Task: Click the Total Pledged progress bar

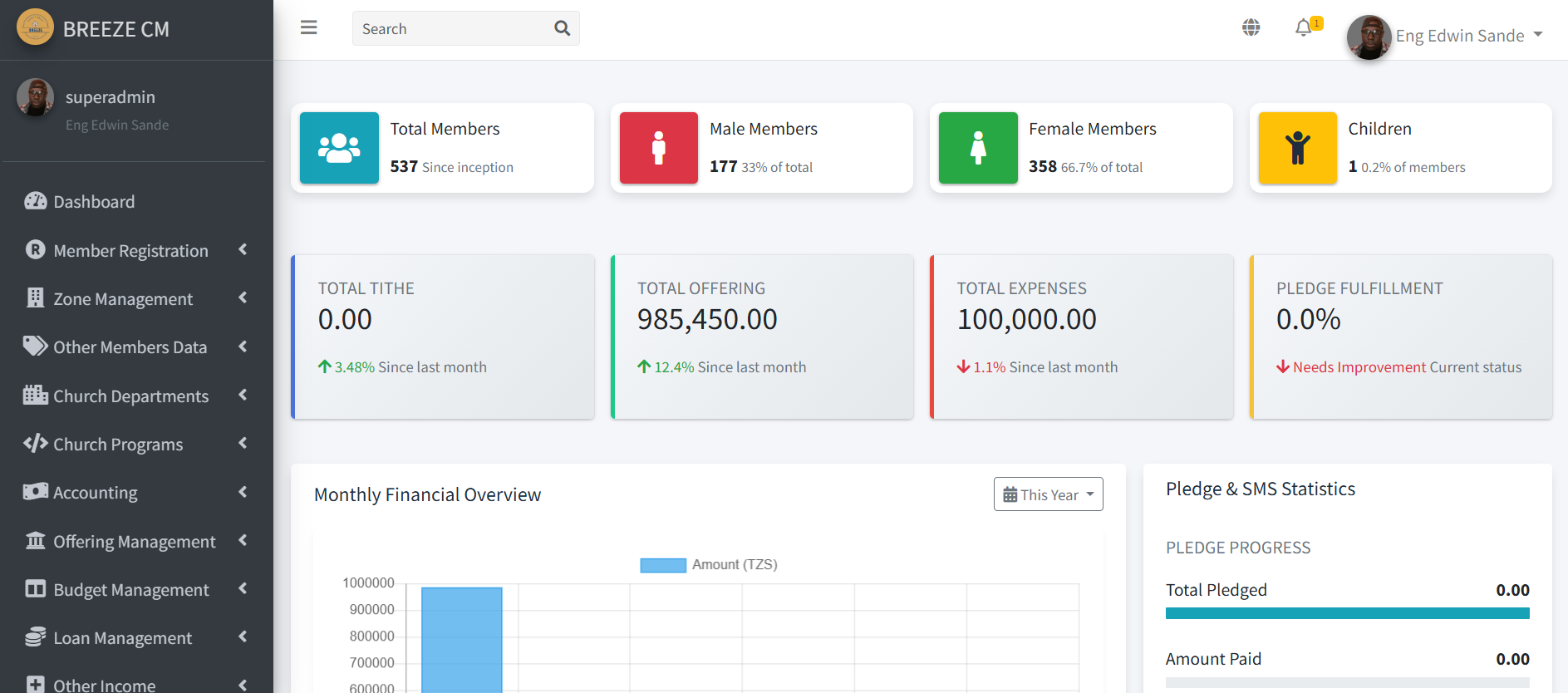Action: (x=1347, y=613)
